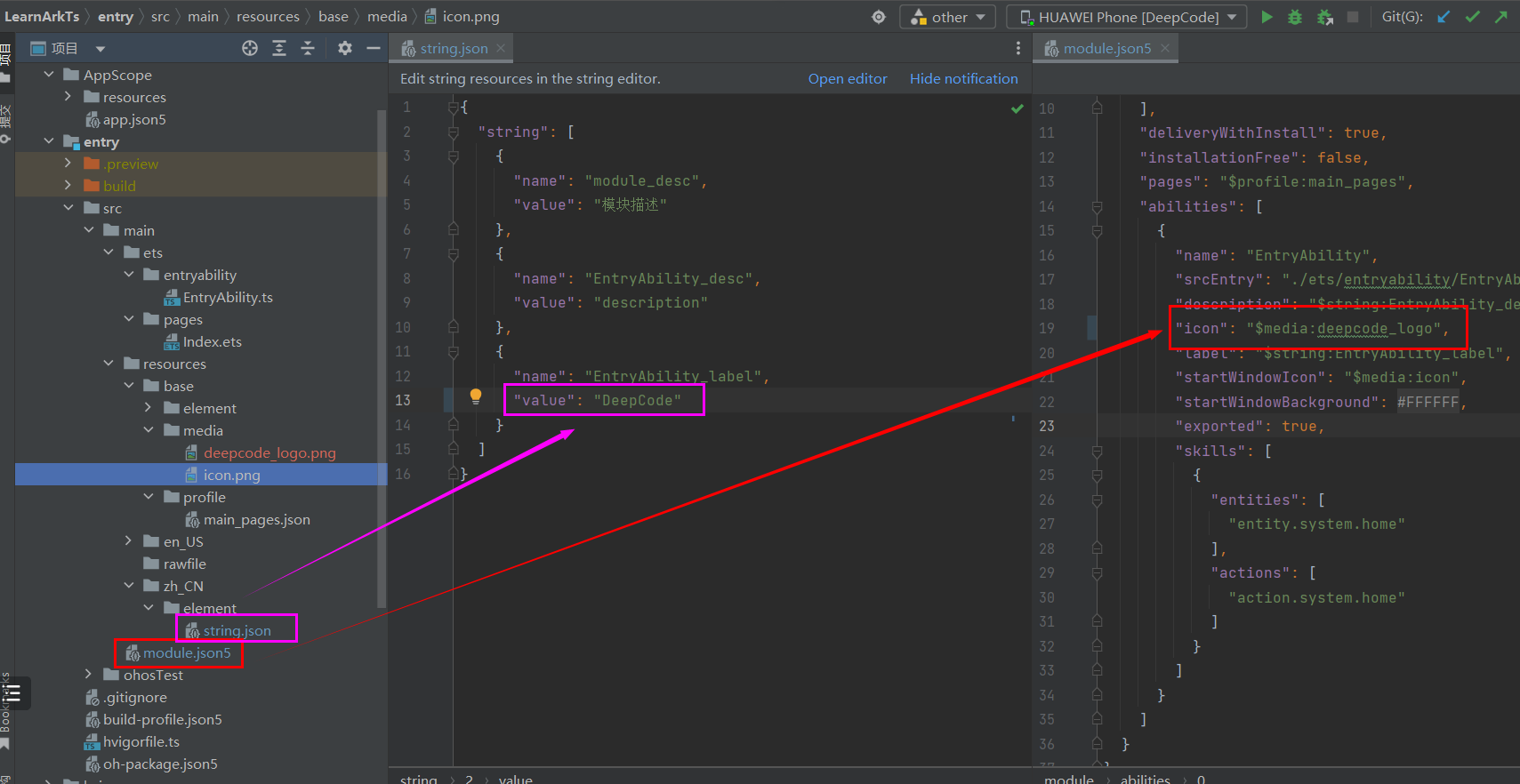Click LearnArkTs breadcrumb
Viewport: 1520px width, 784px height.
[42, 17]
